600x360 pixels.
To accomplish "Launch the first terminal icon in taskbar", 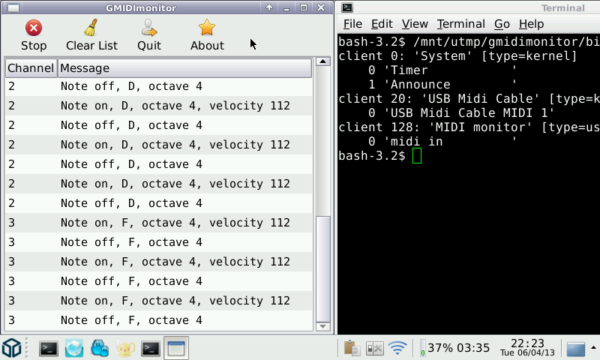I will click(49, 349).
